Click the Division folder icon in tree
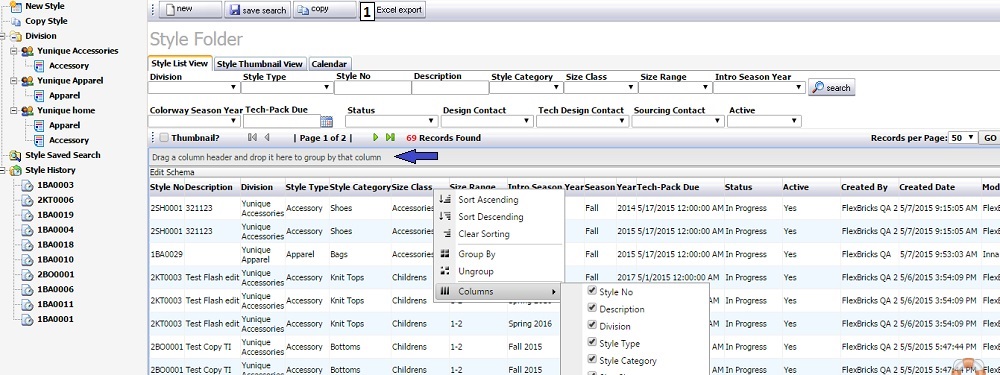This screenshot has width=1000, height=375. click(x=15, y=36)
